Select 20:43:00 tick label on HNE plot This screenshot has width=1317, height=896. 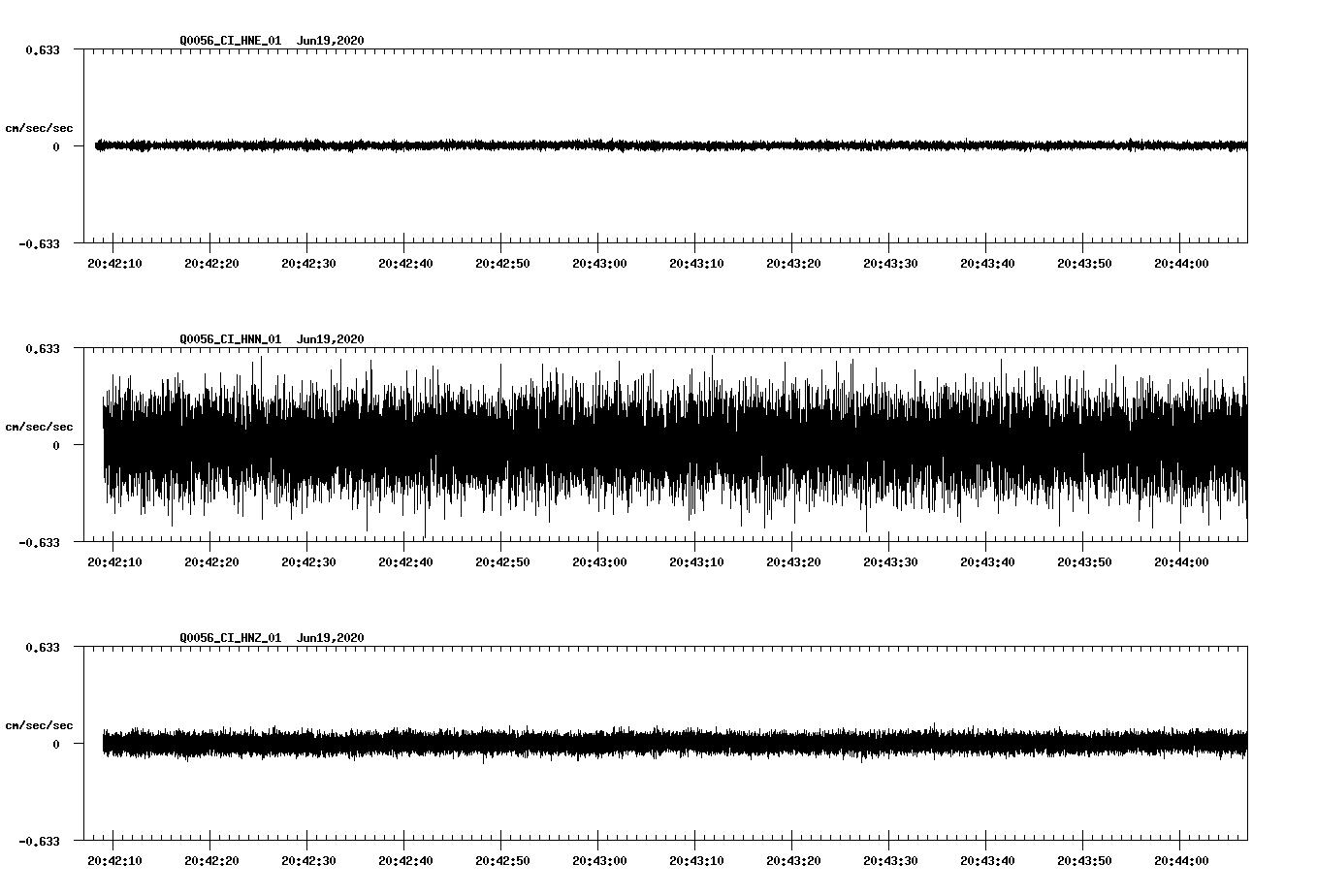(599, 264)
